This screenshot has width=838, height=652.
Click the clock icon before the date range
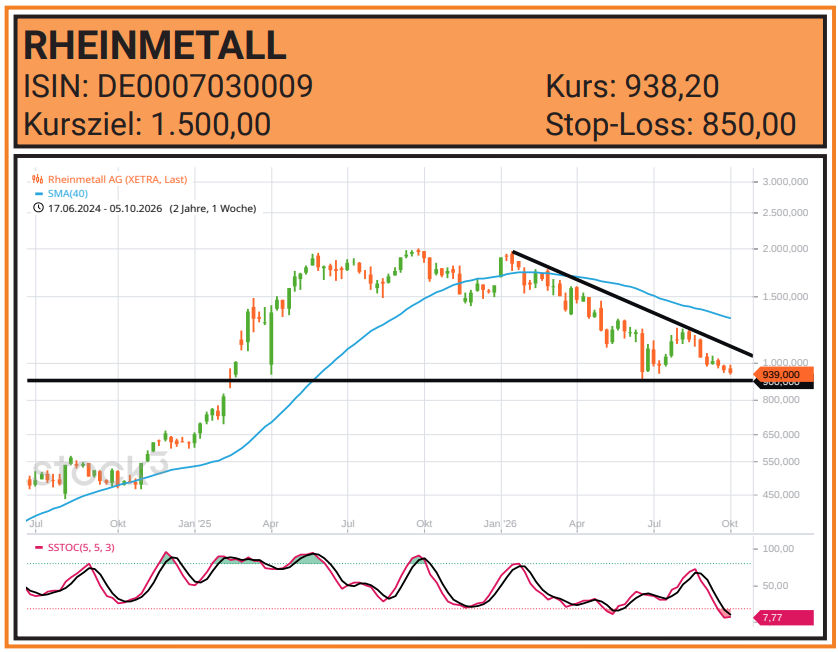coord(38,208)
